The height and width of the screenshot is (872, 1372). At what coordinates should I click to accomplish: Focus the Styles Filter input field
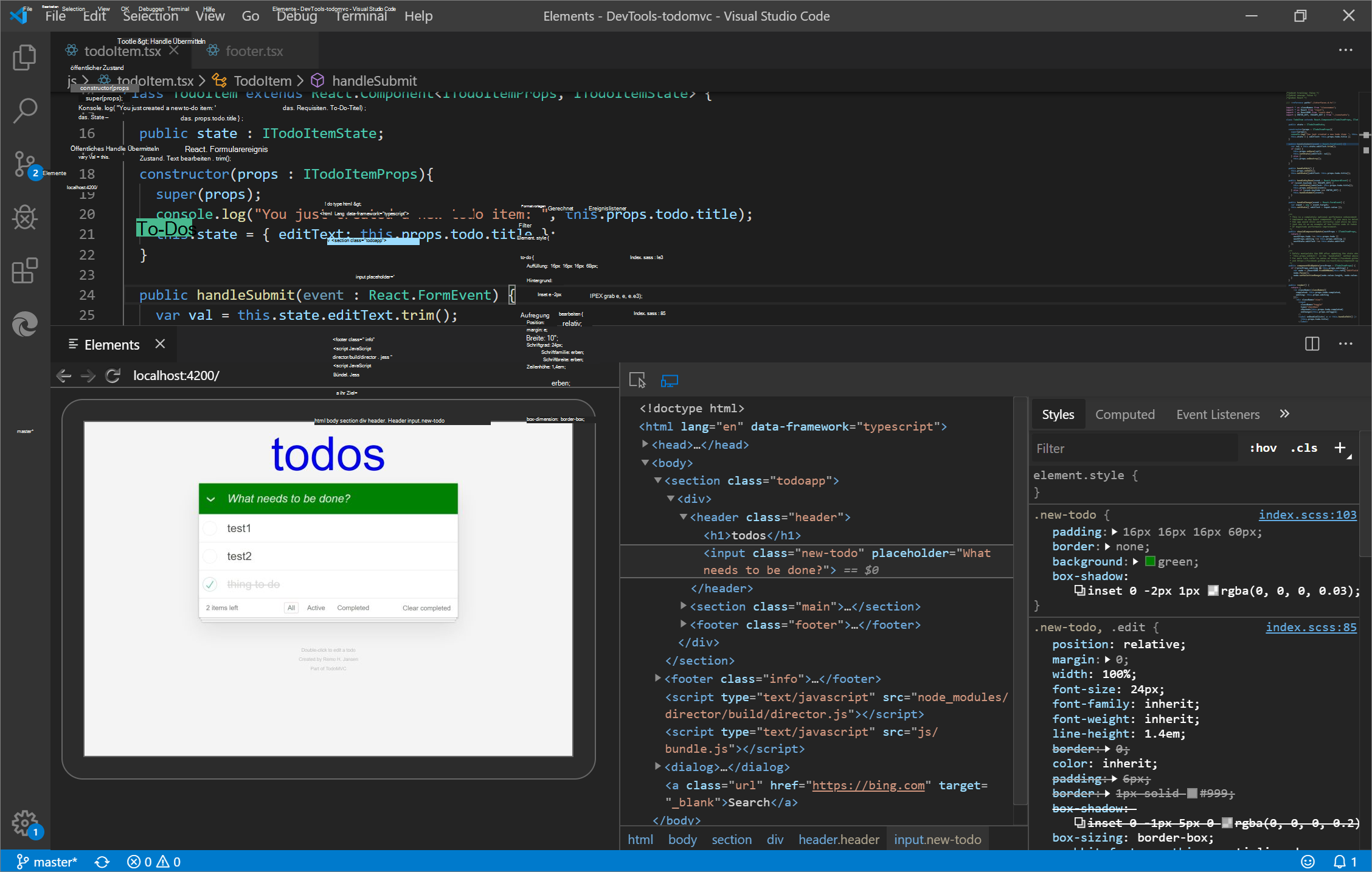click(x=1135, y=449)
